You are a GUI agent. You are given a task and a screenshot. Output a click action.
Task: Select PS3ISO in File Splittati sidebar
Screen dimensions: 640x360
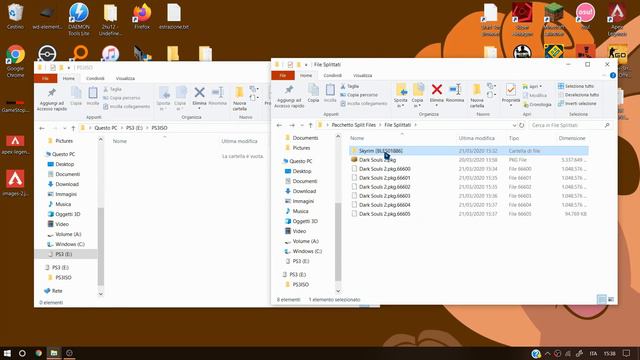pyautogui.click(x=300, y=284)
